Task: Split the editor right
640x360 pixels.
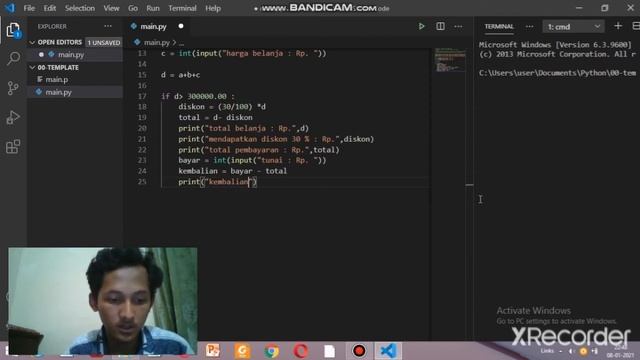Action: click(x=440, y=27)
